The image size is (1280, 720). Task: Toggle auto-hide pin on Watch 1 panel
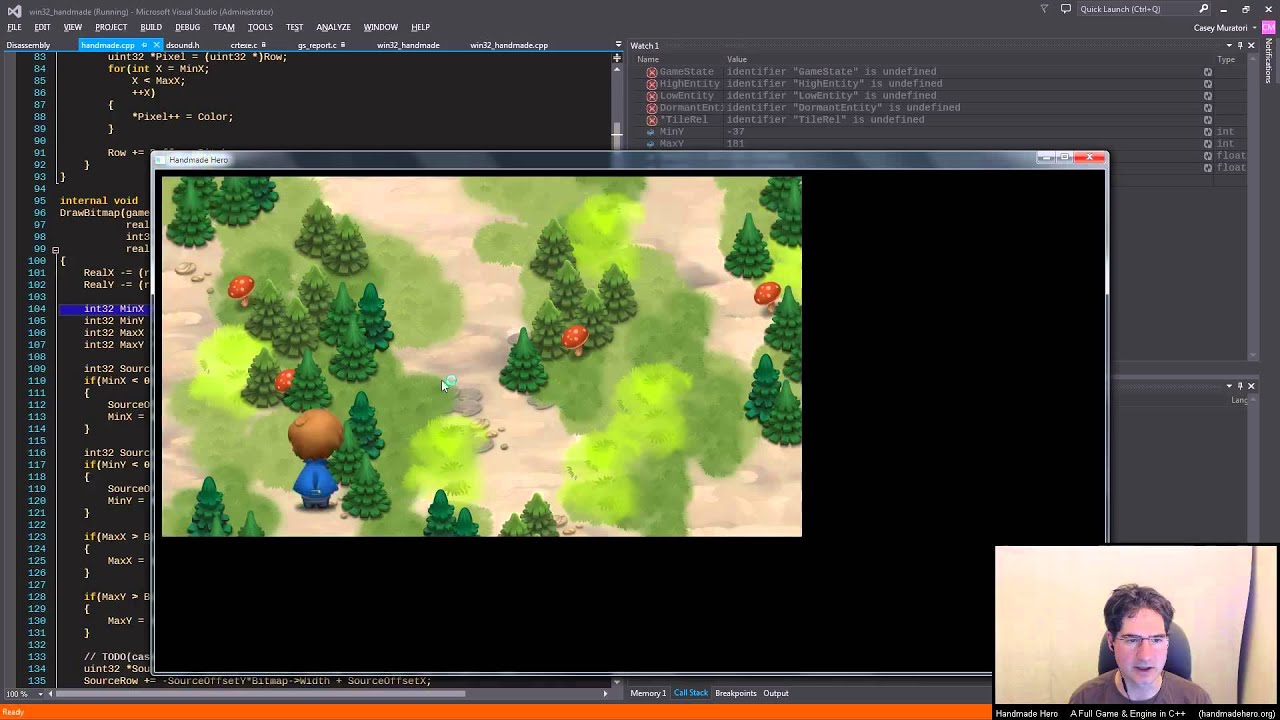(x=1240, y=45)
